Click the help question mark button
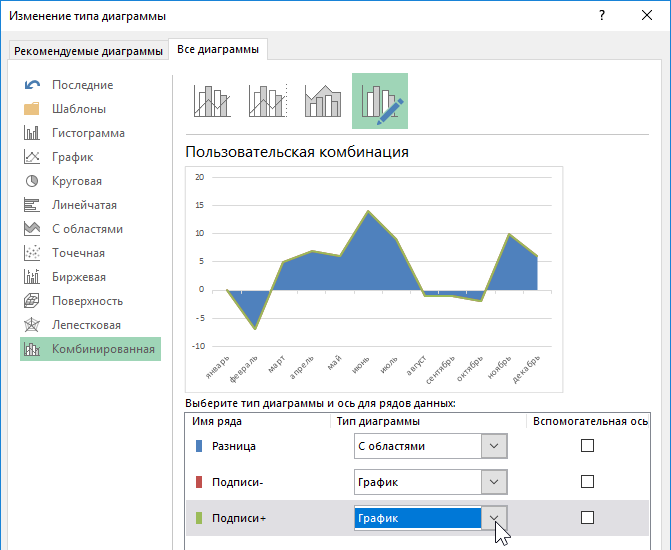 coord(602,16)
